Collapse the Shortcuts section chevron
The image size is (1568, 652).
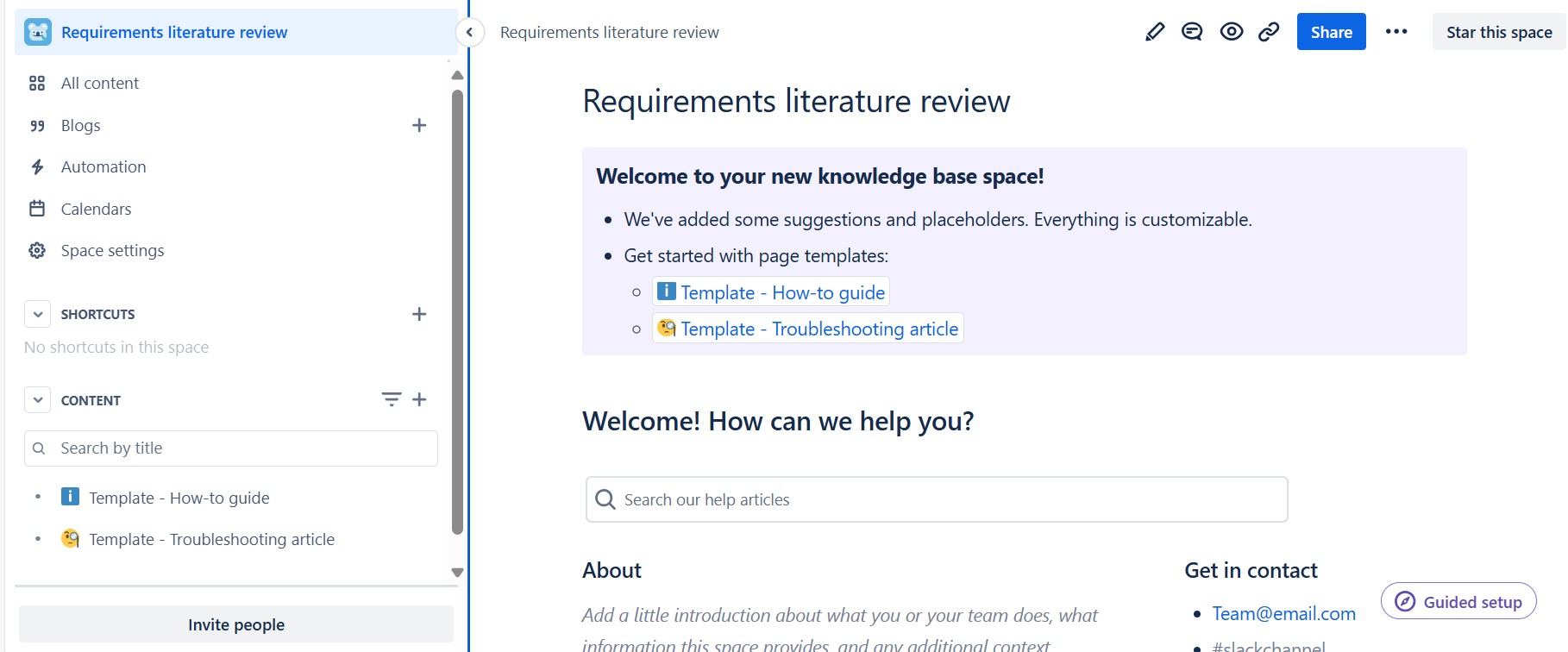pos(38,314)
